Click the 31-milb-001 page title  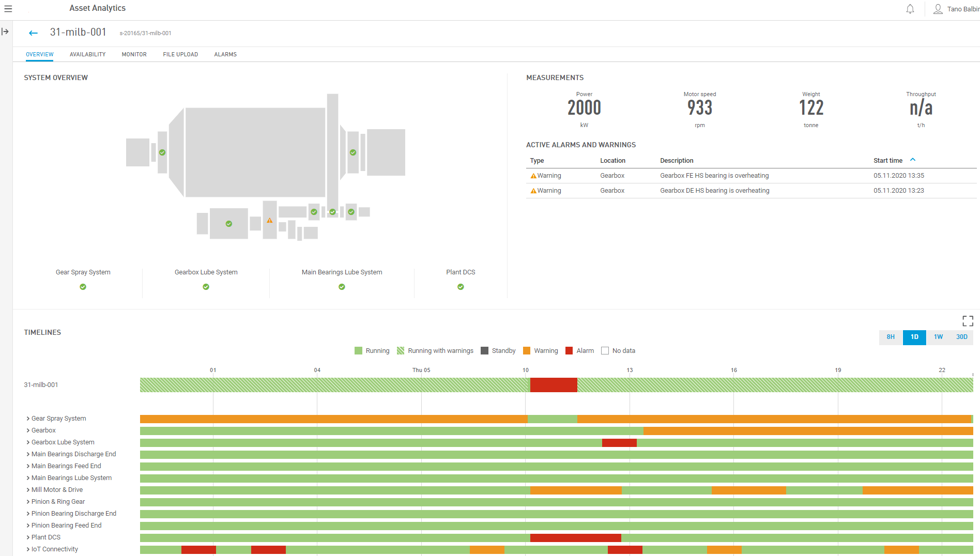[78, 32]
